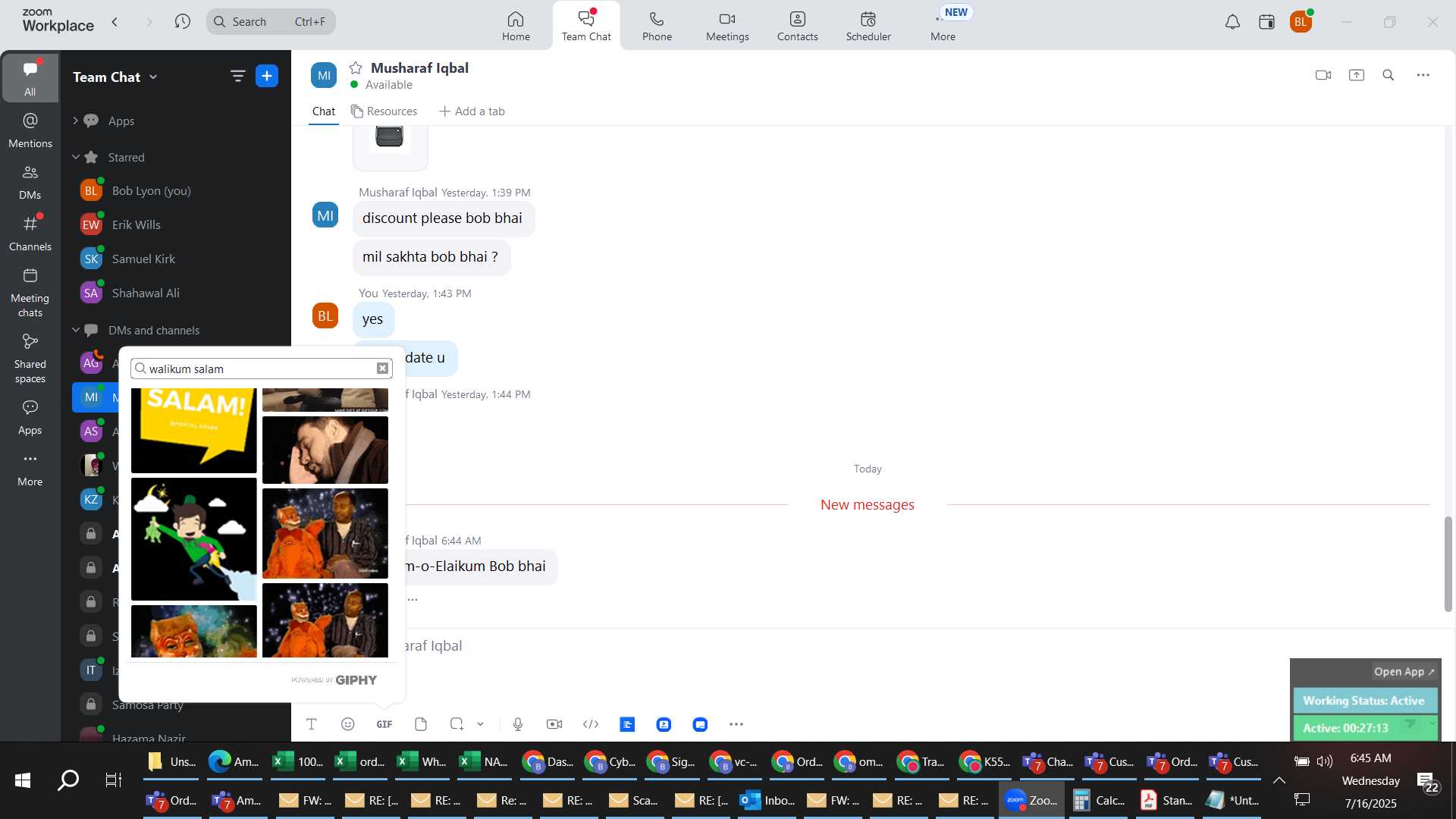Expand the Apps section in chat list
The height and width of the screenshot is (819, 1456).
75,121
